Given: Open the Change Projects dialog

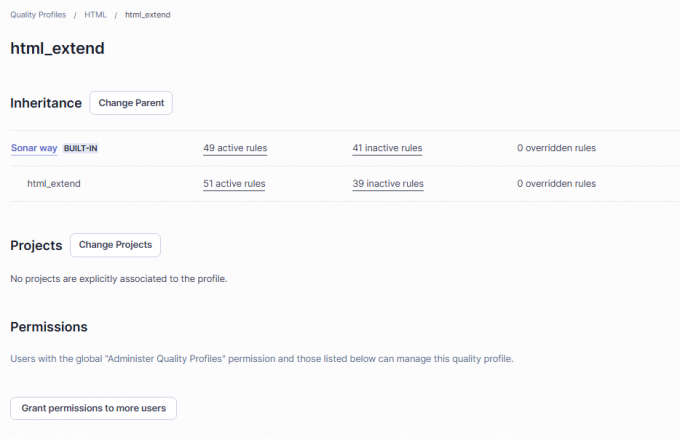Looking at the screenshot, I should [x=115, y=245].
